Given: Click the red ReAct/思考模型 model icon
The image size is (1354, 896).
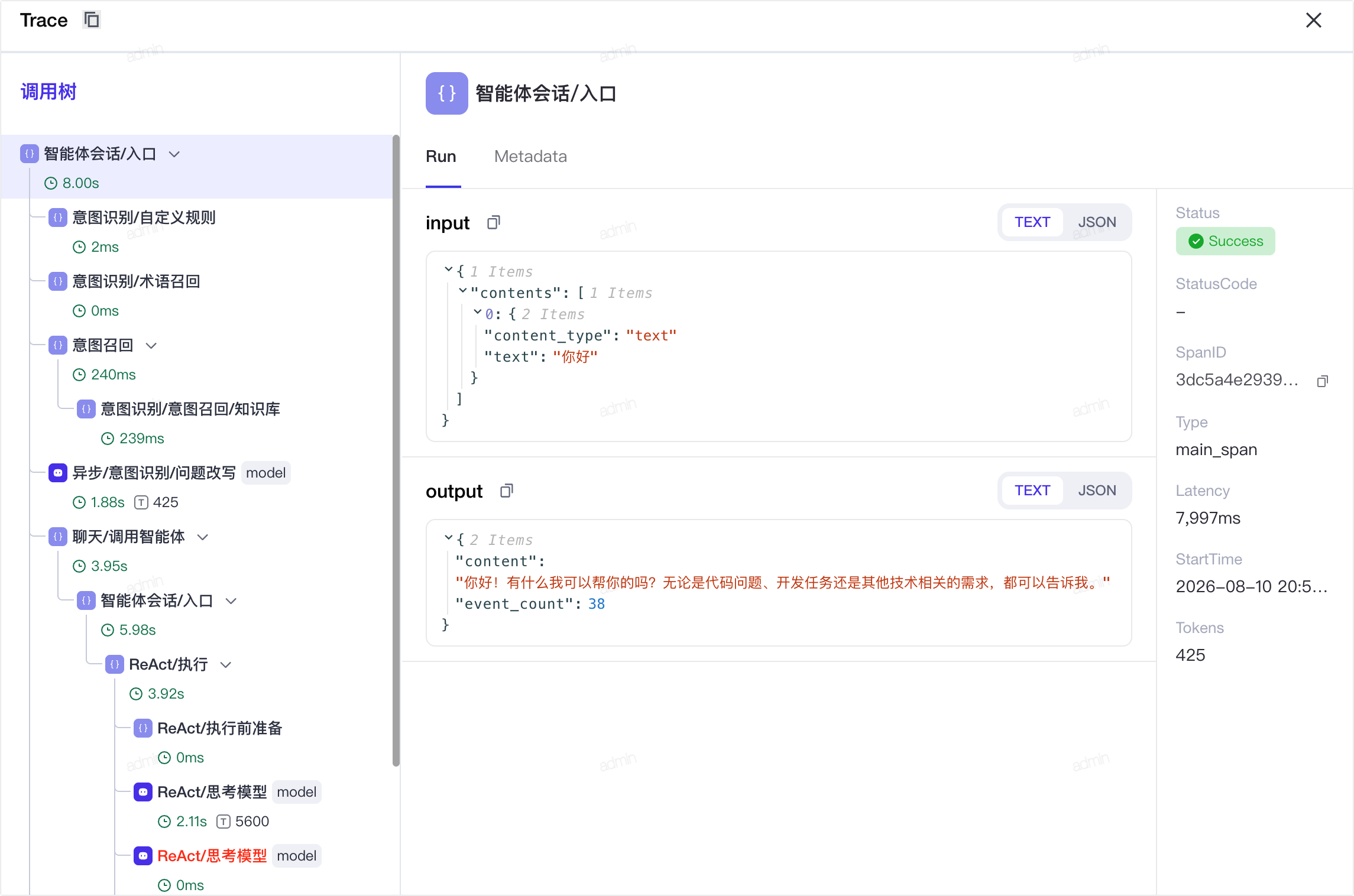Looking at the screenshot, I should pyautogui.click(x=143, y=856).
